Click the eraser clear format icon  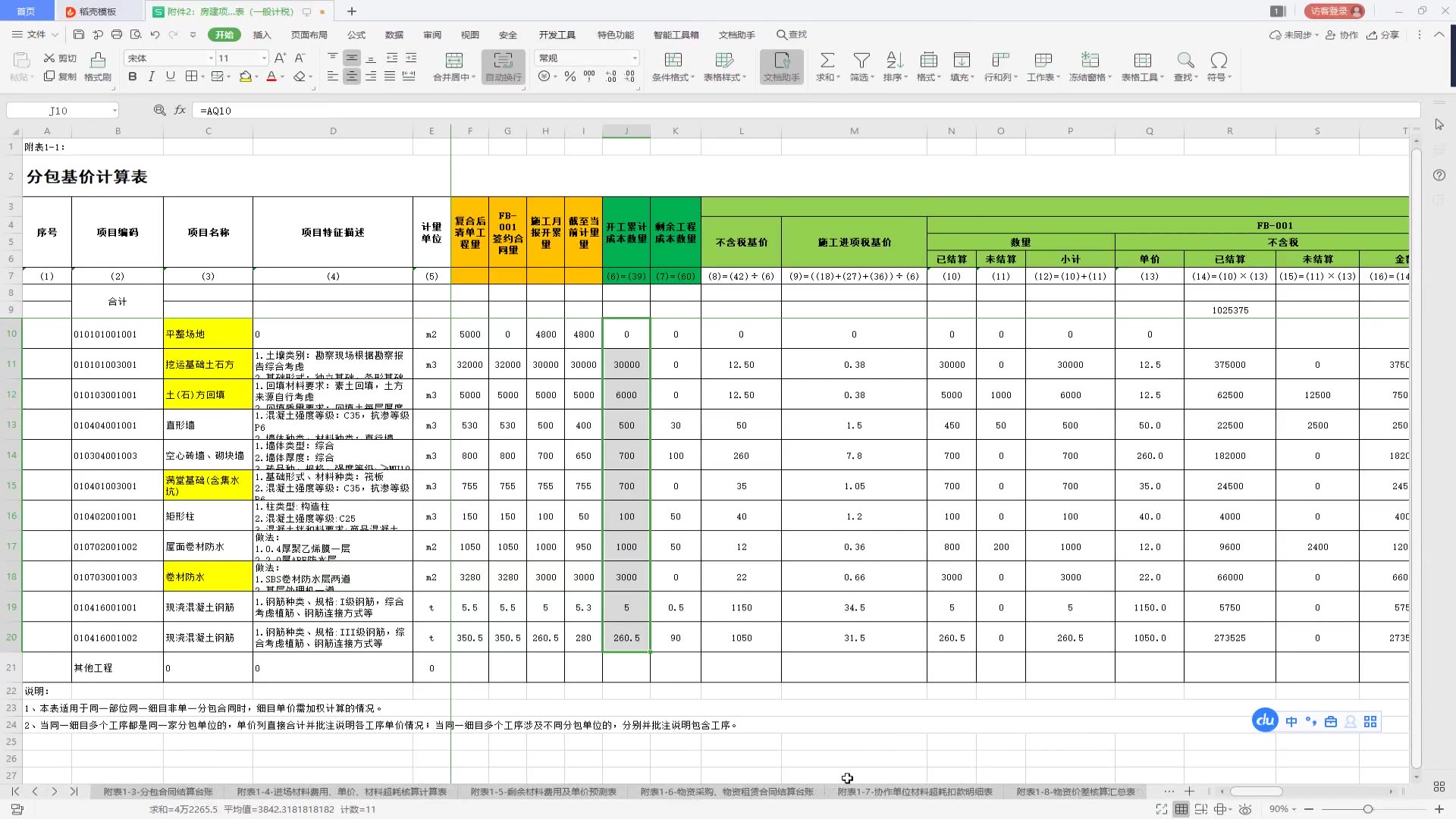300,77
